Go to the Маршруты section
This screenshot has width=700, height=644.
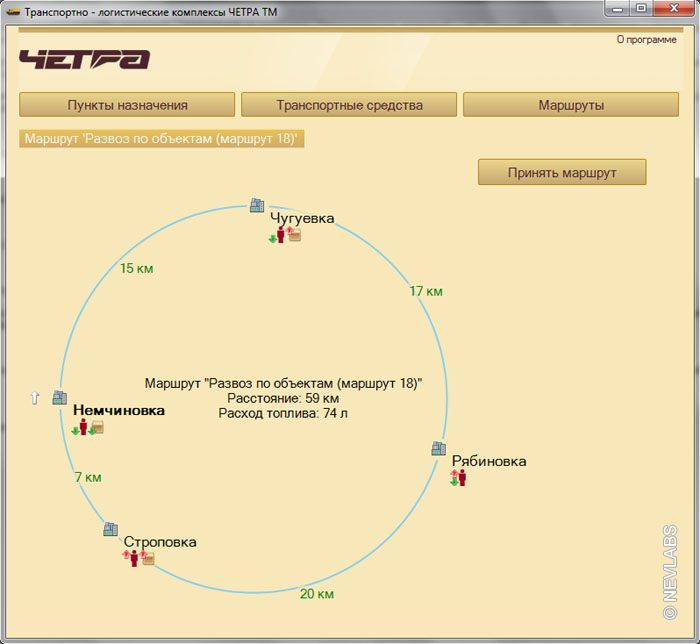(x=570, y=105)
